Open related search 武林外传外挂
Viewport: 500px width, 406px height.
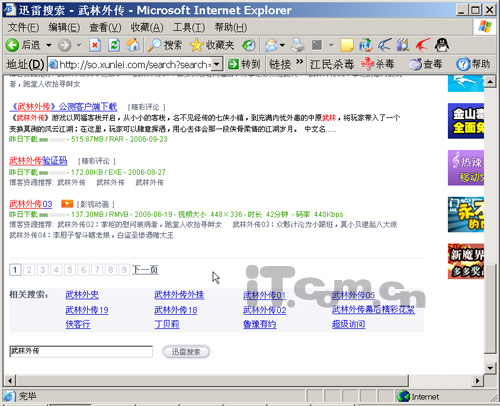(x=179, y=295)
